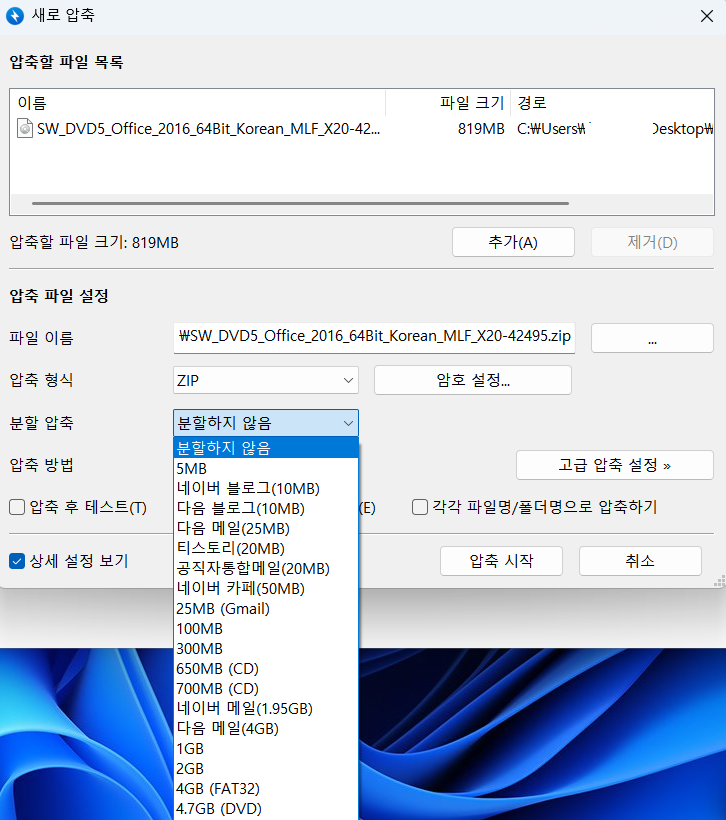Click the dialog resize grip corner
The width and height of the screenshot is (726, 820).
(x=720, y=581)
